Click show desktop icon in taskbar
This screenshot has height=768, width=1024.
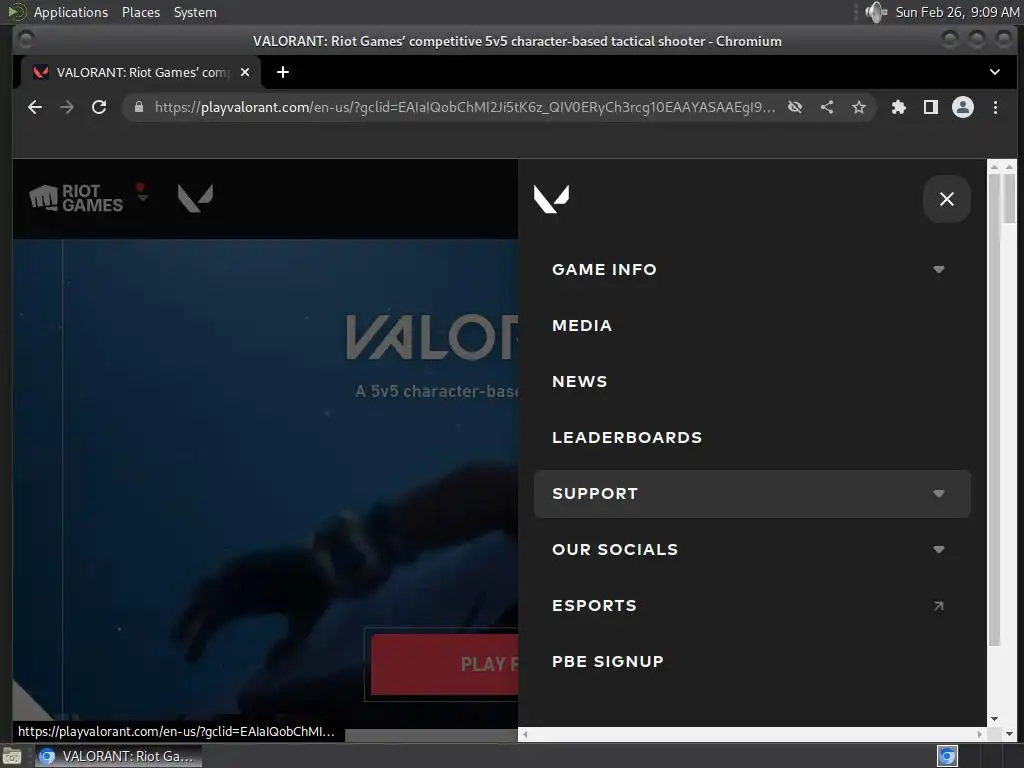(x=12, y=757)
